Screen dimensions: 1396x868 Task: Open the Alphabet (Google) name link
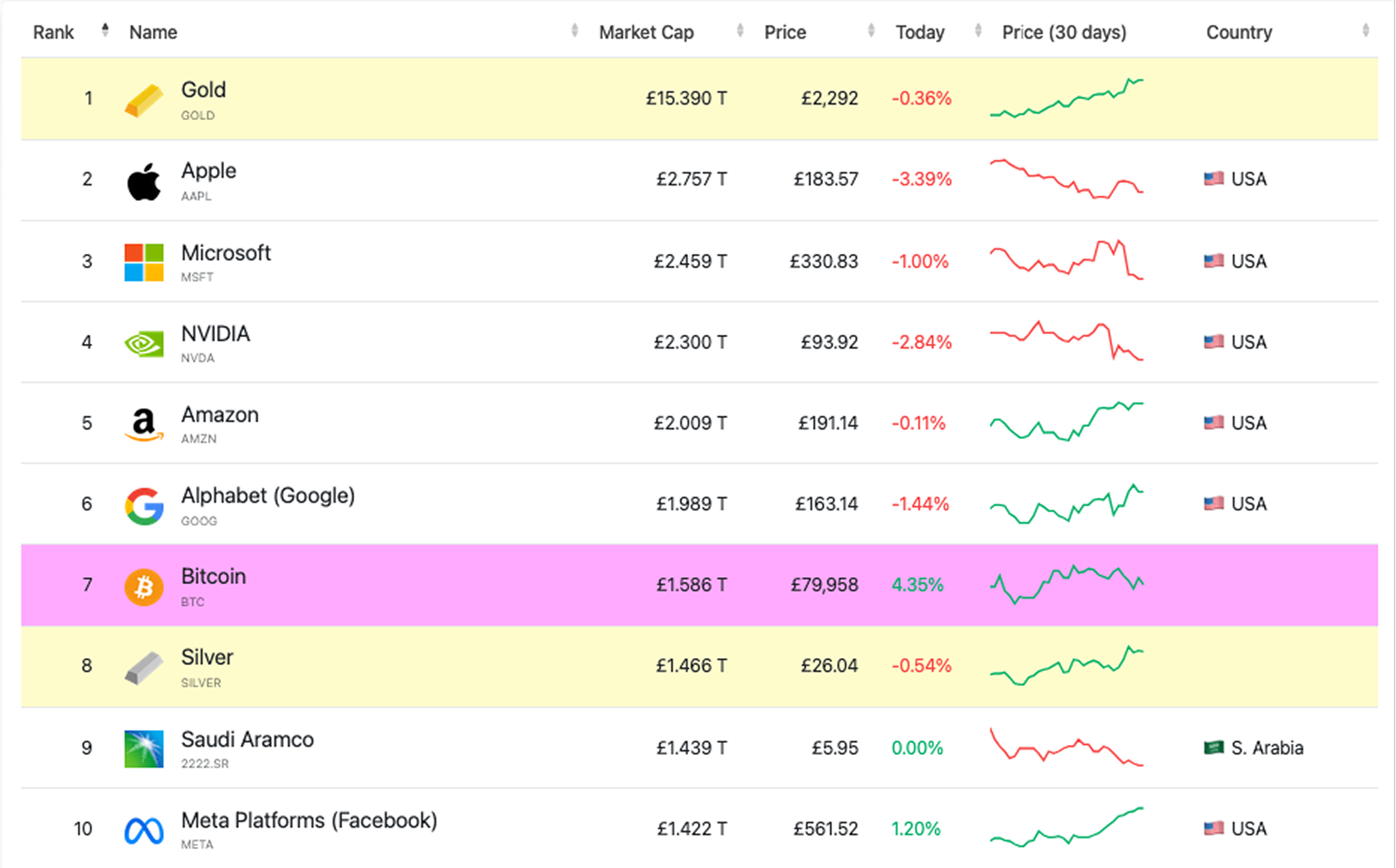[x=268, y=495]
